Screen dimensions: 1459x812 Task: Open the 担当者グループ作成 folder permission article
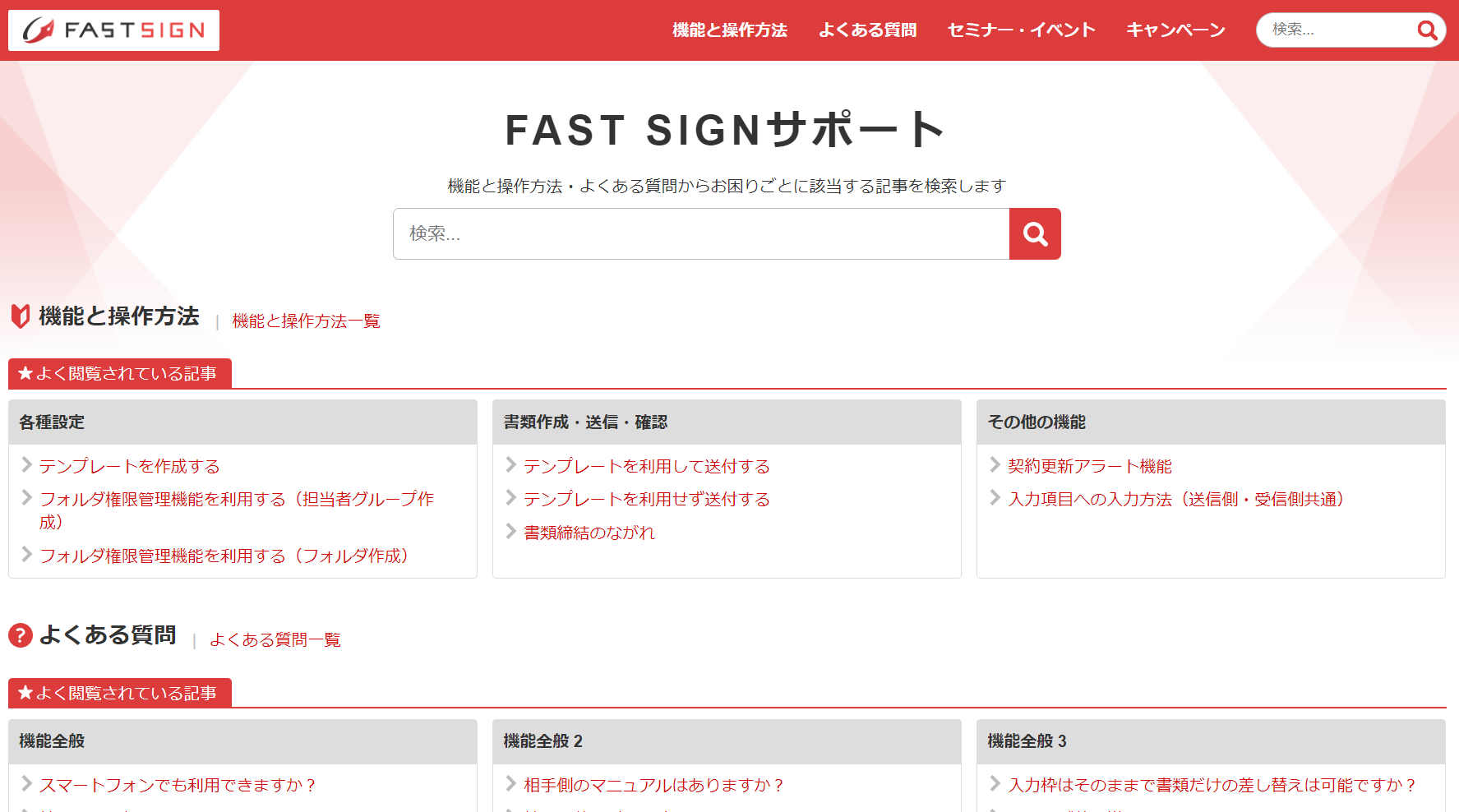[236, 510]
